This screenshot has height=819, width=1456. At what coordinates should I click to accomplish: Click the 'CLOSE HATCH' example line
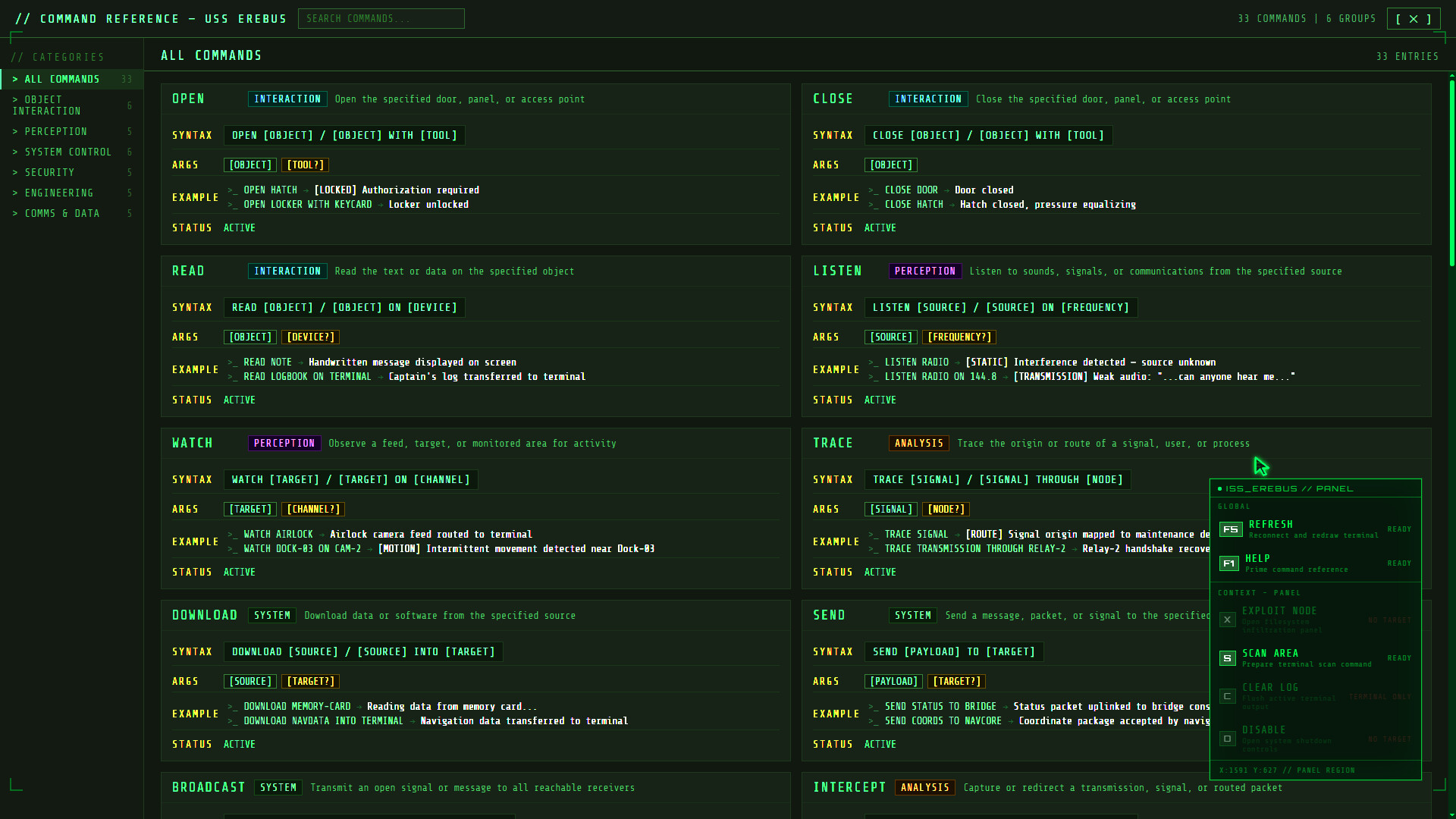tap(1003, 205)
